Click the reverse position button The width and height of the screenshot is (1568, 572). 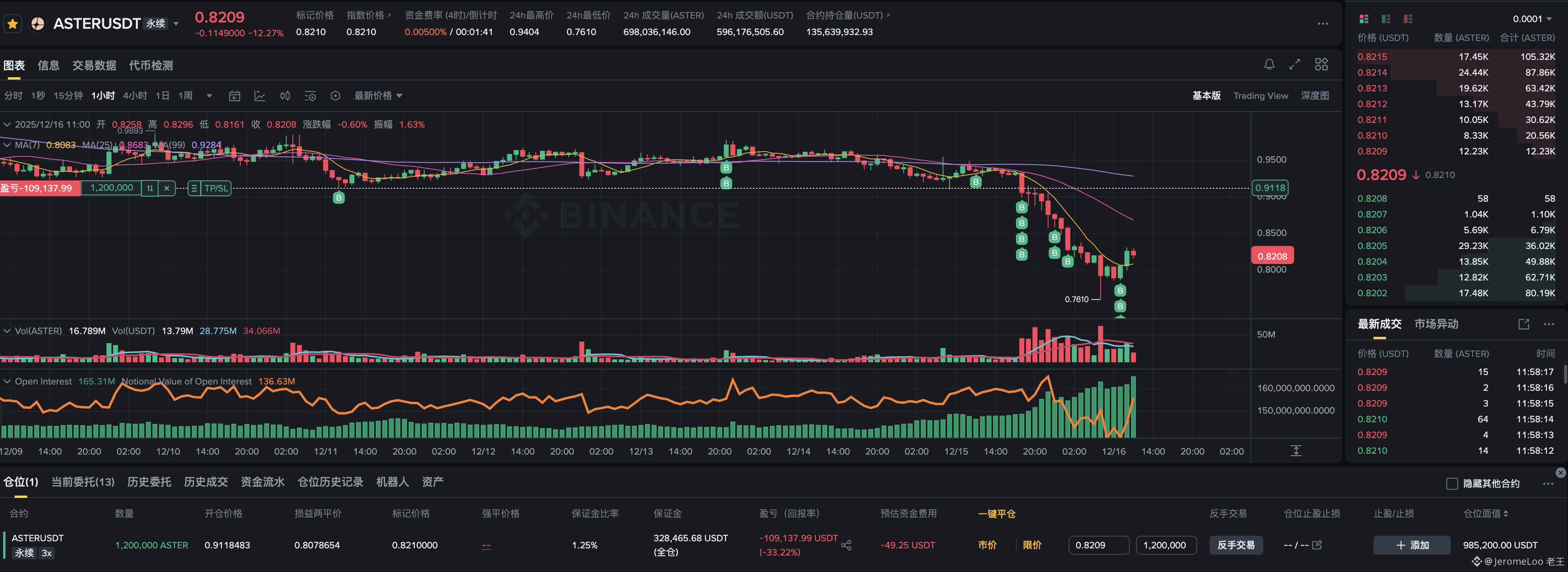click(1236, 545)
